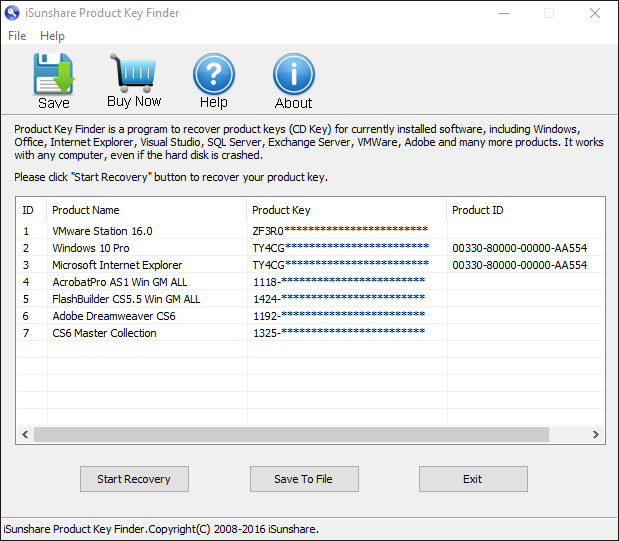Minimize the Product Key Finder window
The width and height of the screenshot is (619, 541).
click(x=504, y=13)
